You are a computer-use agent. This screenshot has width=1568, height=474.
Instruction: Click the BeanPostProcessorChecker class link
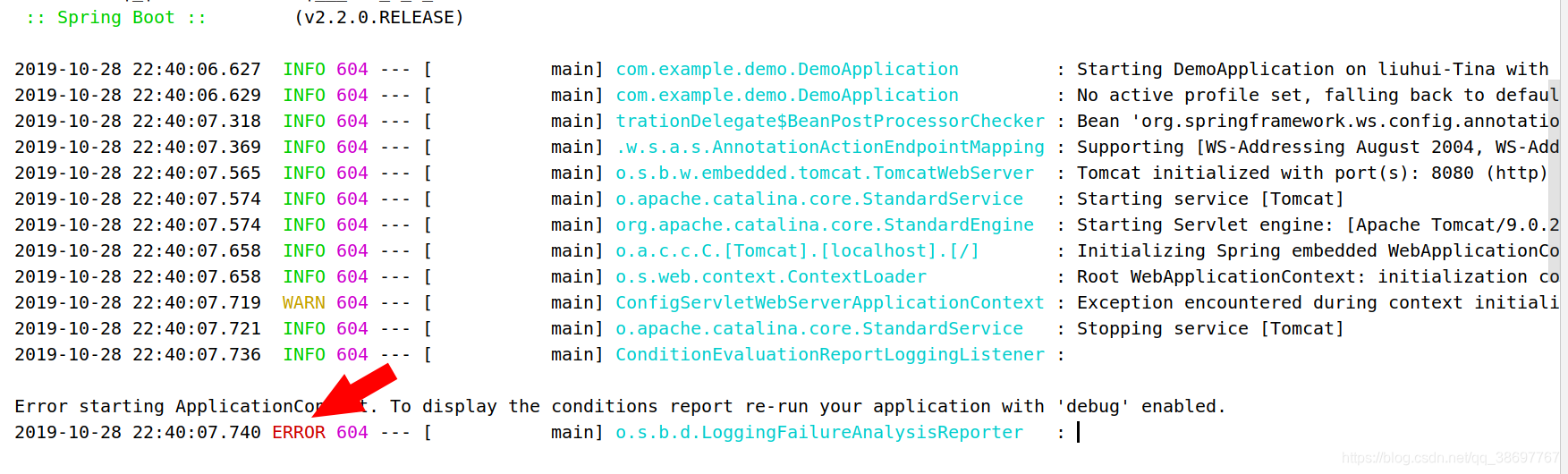(x=830, y=122)
